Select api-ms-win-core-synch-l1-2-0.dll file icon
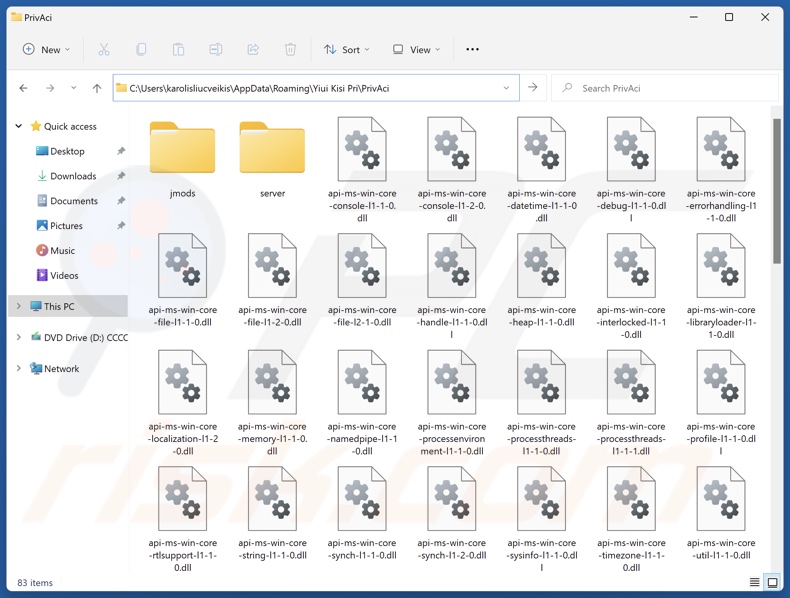The width and height of the screenshot is (790, 598). (x=452, y=498)
